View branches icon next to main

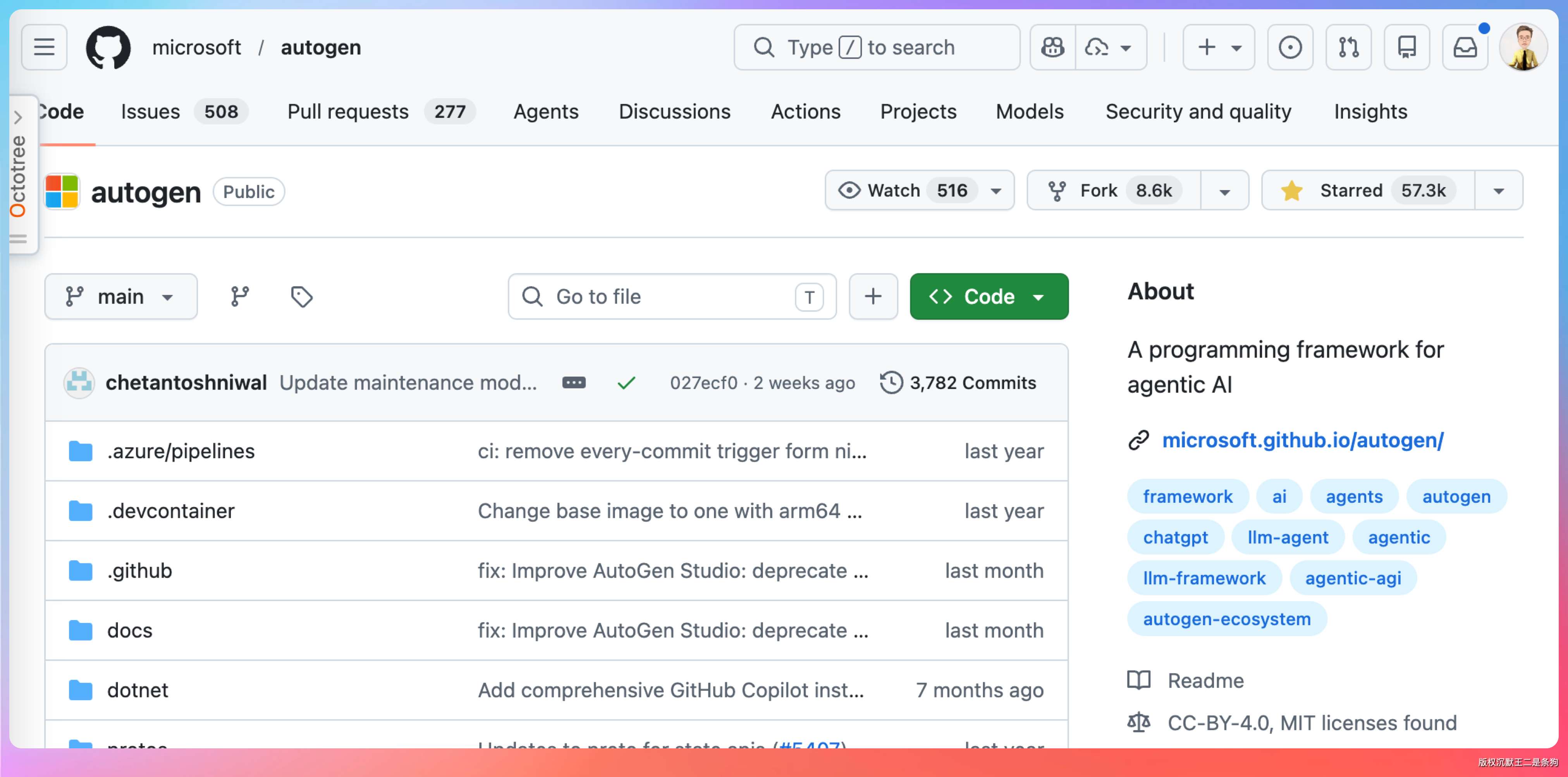coord(240,296)
